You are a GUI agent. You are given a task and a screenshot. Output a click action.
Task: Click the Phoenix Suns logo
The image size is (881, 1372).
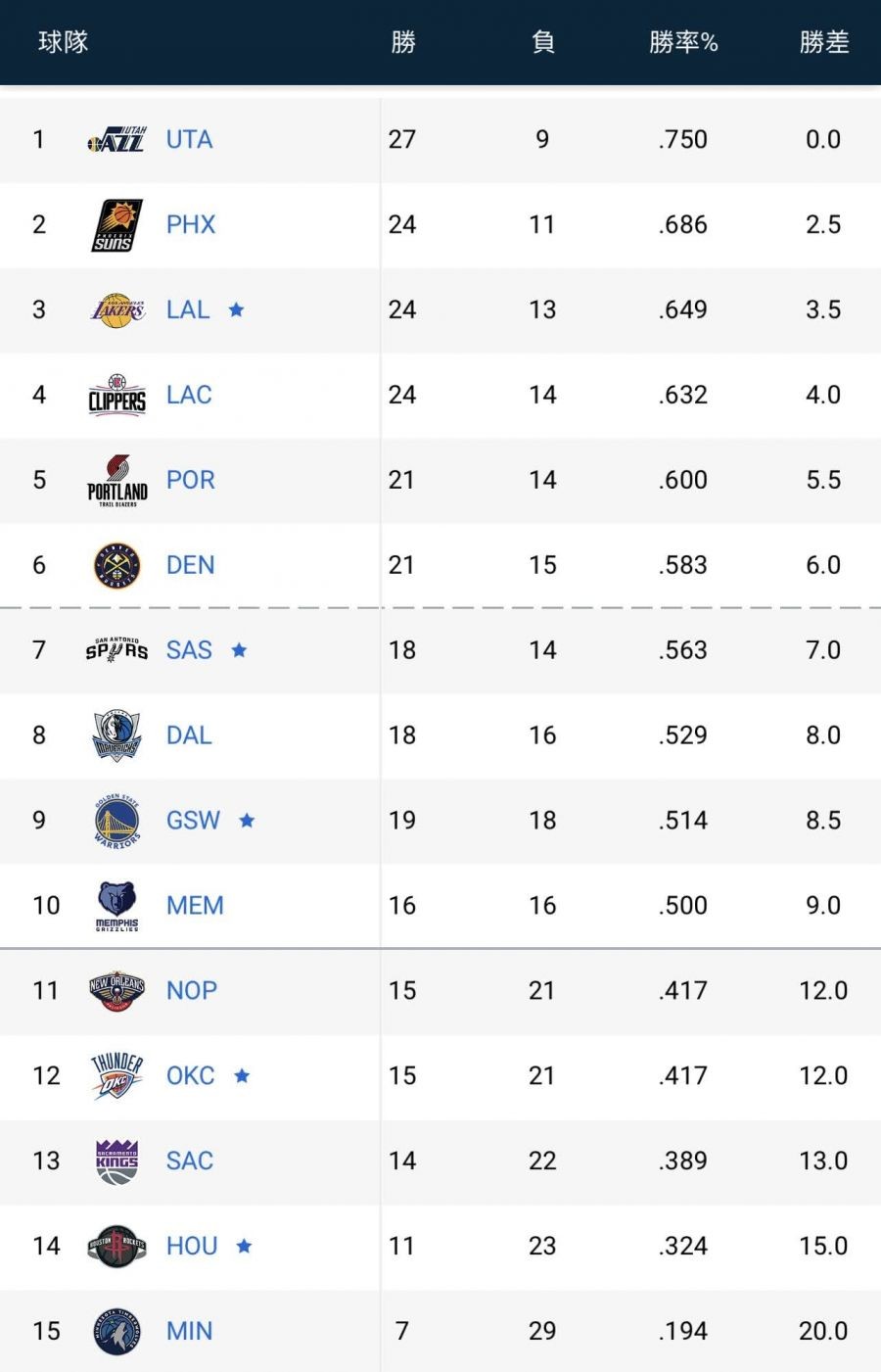click(116, 225)
